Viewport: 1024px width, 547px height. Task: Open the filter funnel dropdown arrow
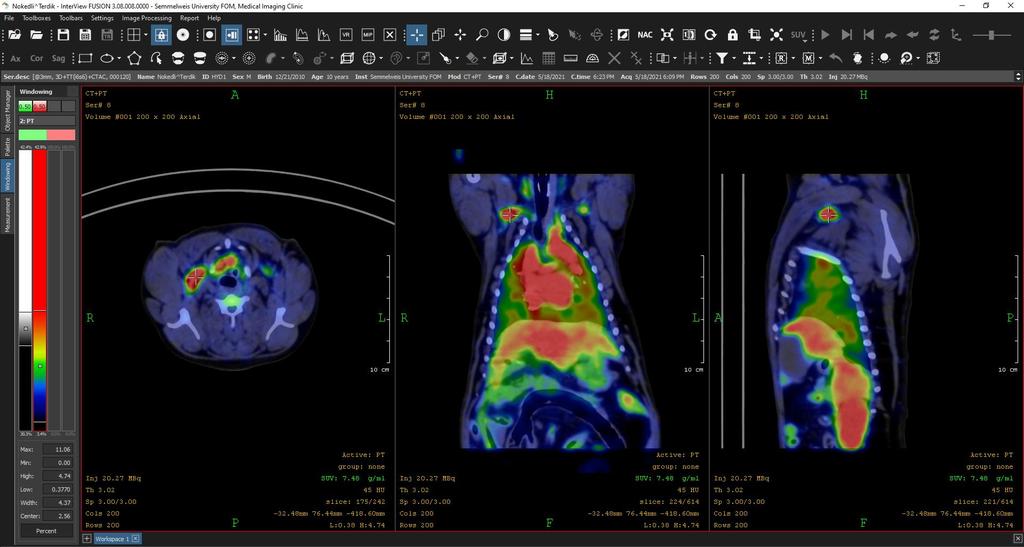click(x=733, y=58)
